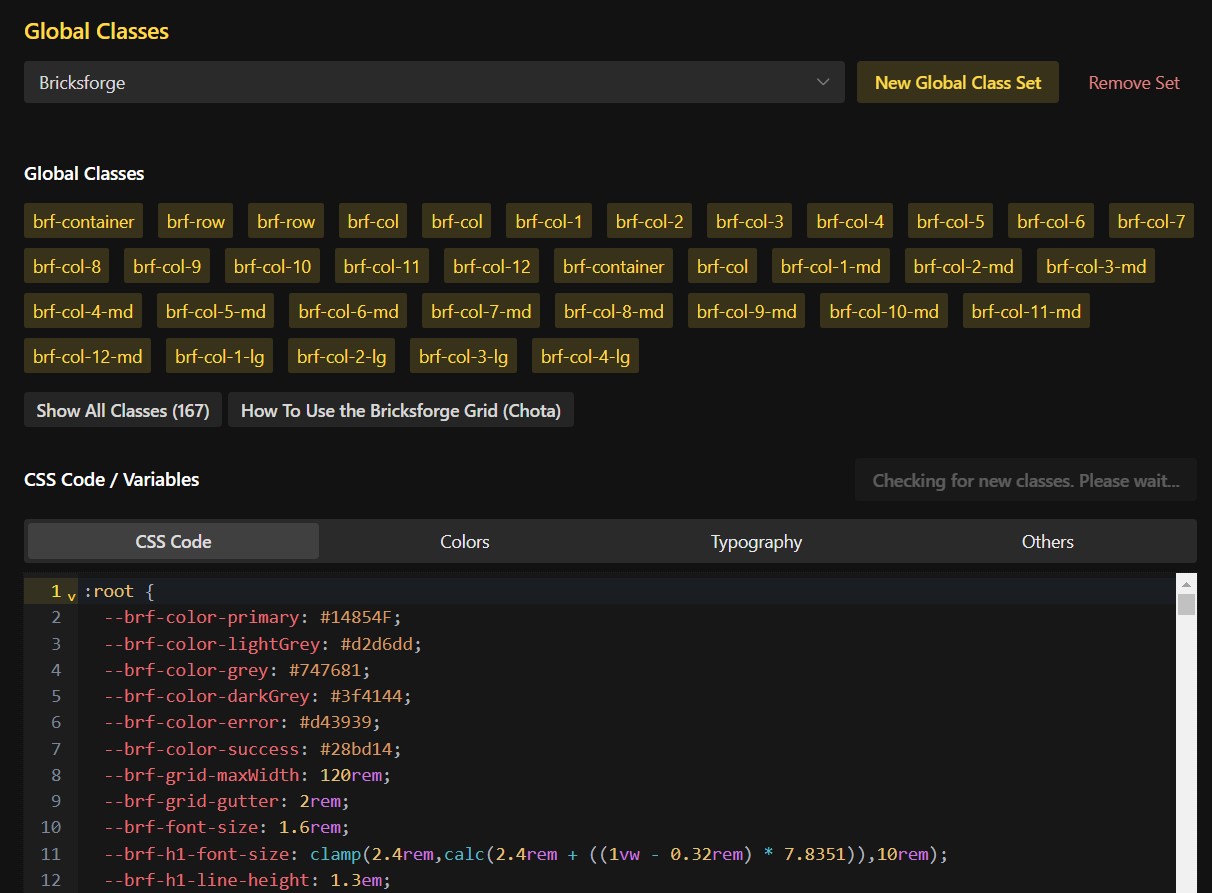Viewport: 1212px width, 893px height.
Task: Click the code editor scrollbar up arrow
Action: click(x=1186, y=583)
